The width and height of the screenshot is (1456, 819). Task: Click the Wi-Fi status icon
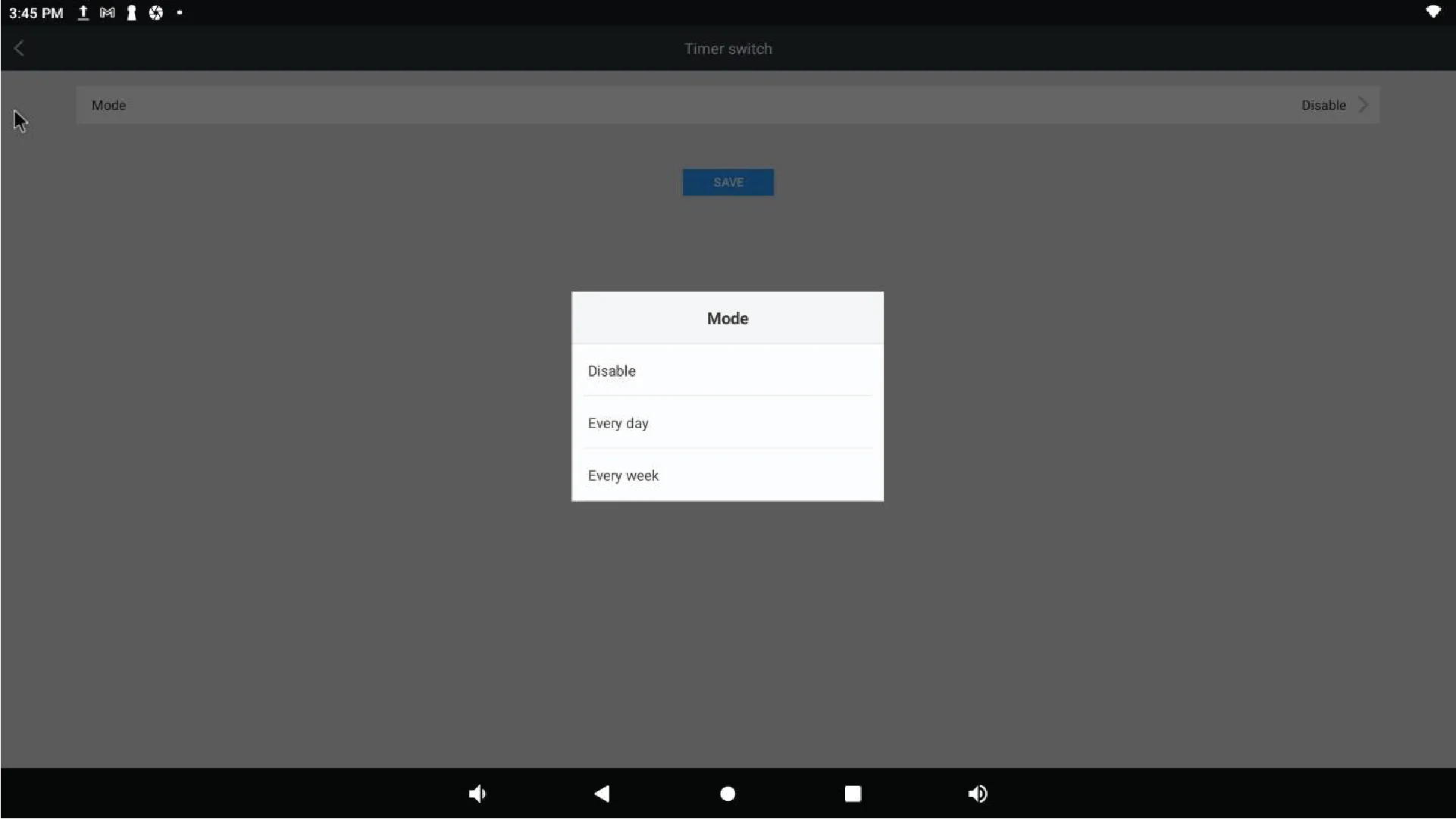click(x=1433, y=12)
